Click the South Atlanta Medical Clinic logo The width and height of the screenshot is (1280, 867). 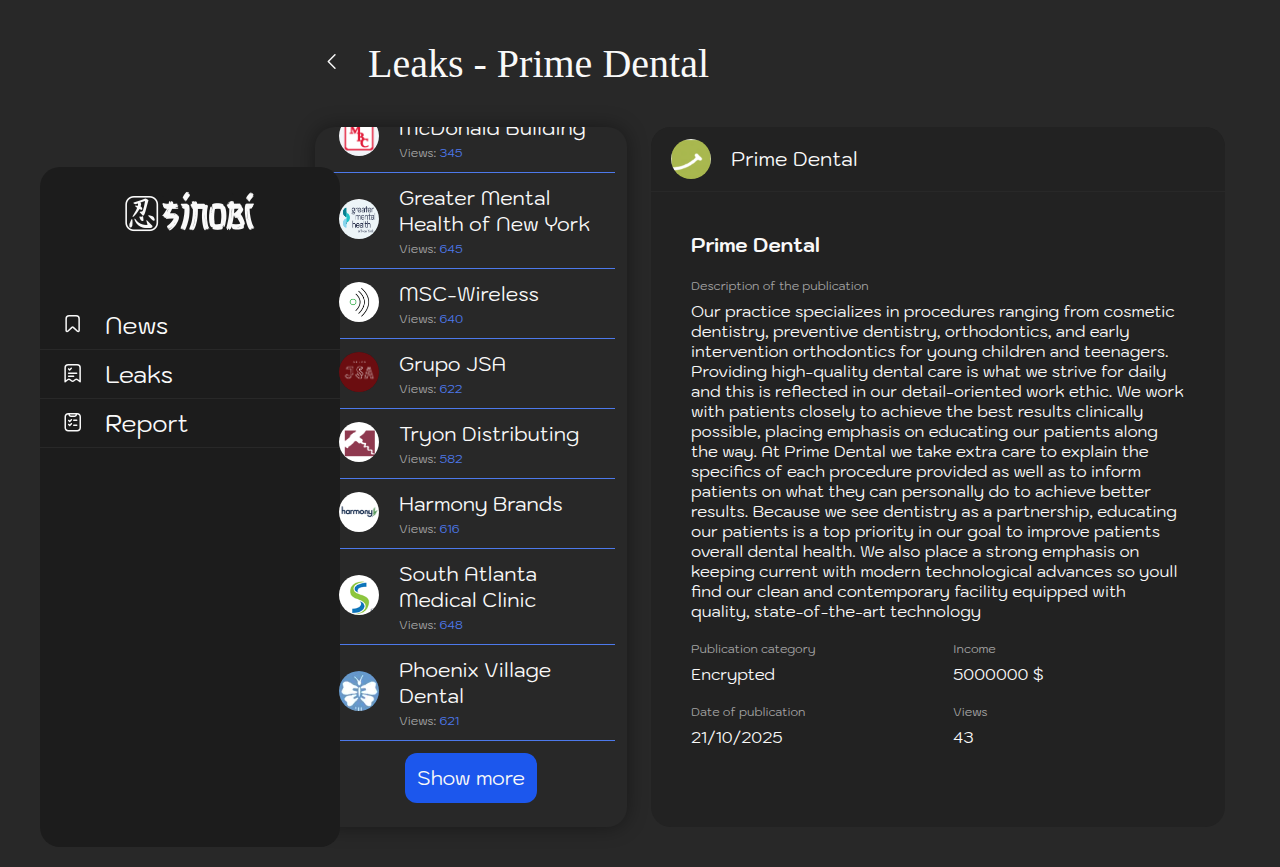(359, 595)
